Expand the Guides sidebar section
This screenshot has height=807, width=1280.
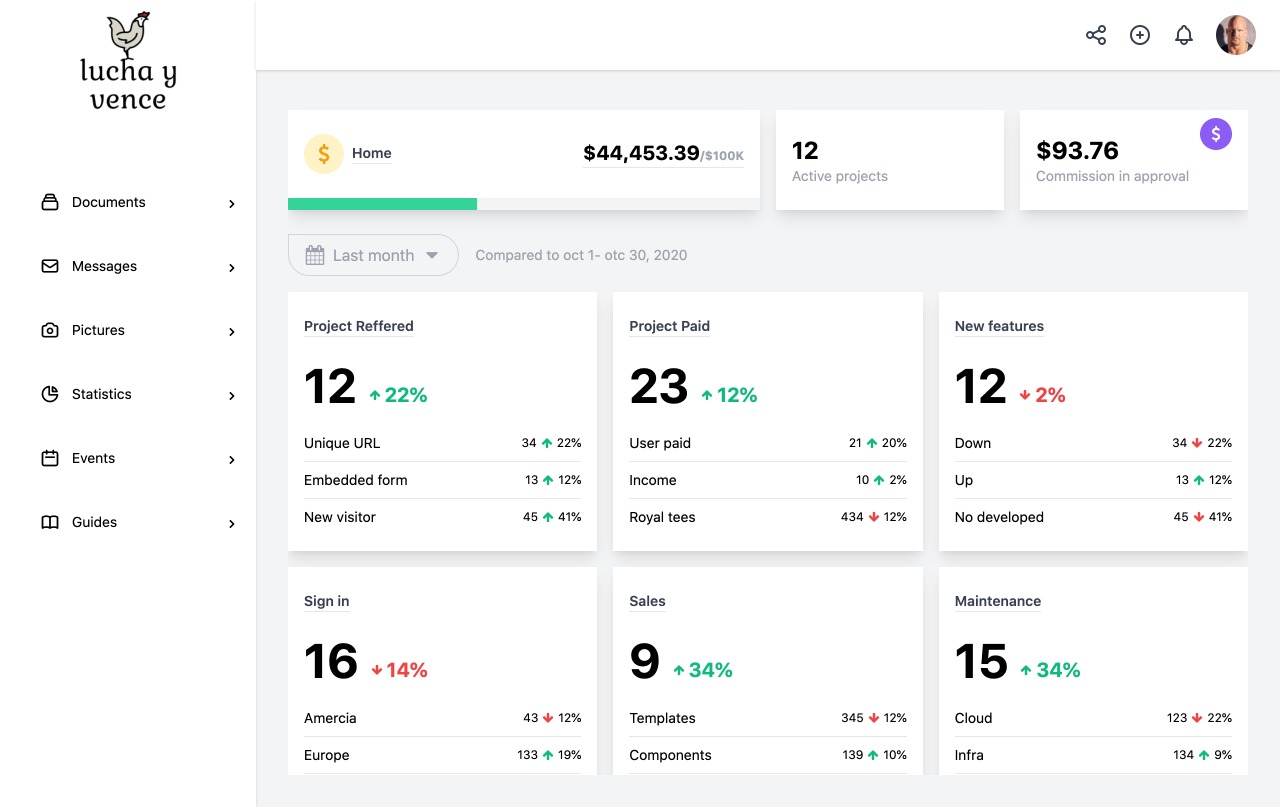pyautogui.click(x=232, y=523)
